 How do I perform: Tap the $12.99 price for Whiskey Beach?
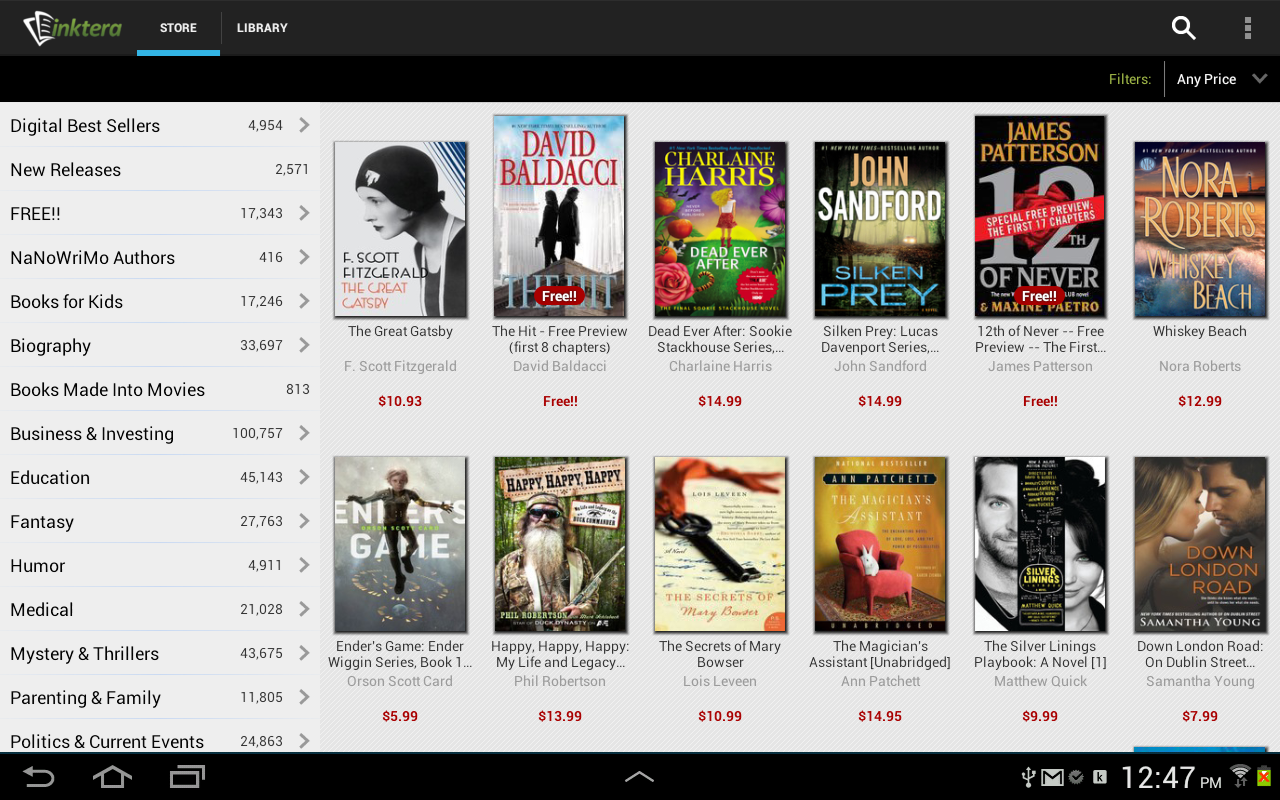pyautogui.click(x=1200, y=401)
